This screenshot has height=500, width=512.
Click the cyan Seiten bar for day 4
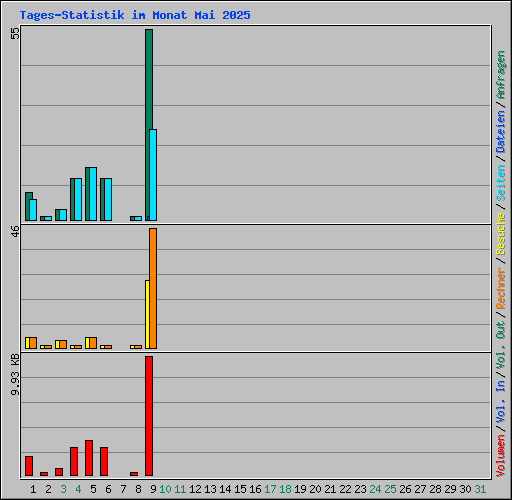point(78,199)
